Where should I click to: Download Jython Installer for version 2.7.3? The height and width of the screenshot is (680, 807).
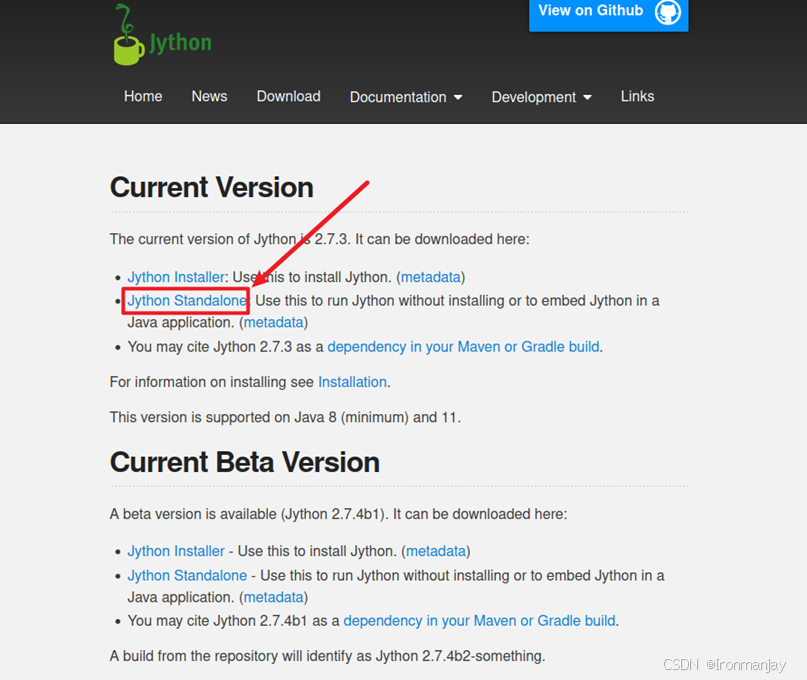[176, 277]
